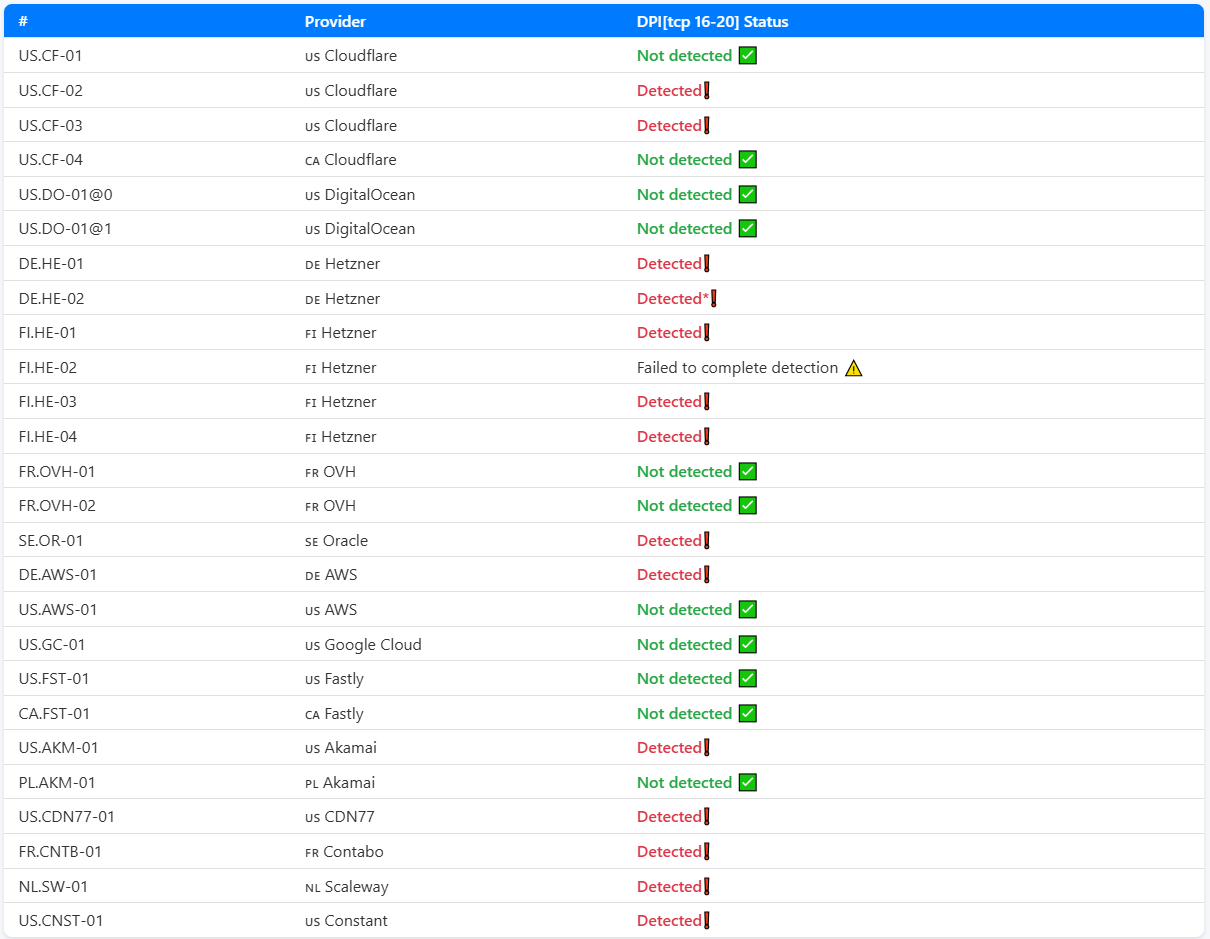
Task: Click the green checkmark for US.DO-01@0
Action: (747, 195)
